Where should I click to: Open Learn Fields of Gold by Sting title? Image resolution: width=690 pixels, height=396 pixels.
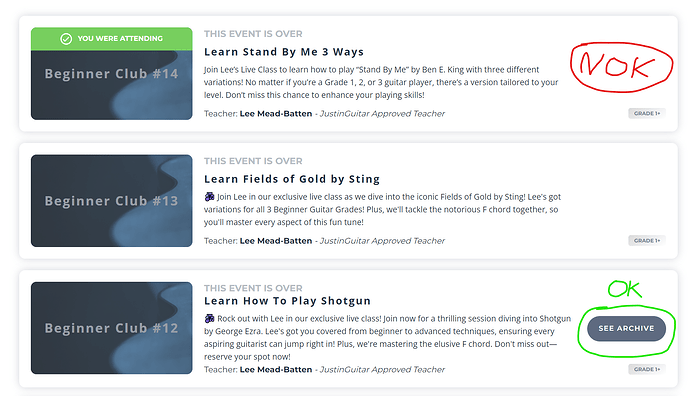coord(292,179)
